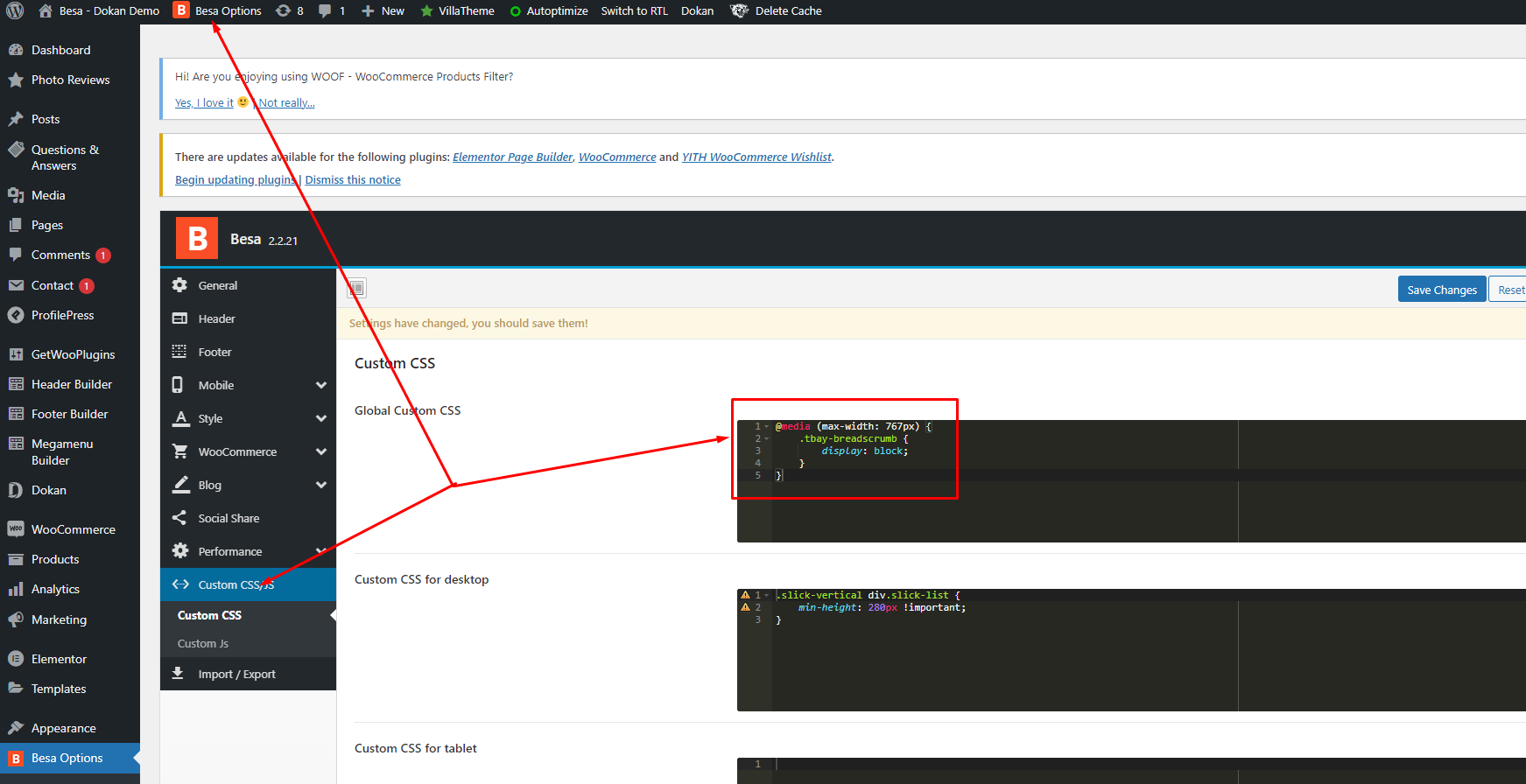
Task: Open the Import / Export tab
Action: [x=248, y=674]
